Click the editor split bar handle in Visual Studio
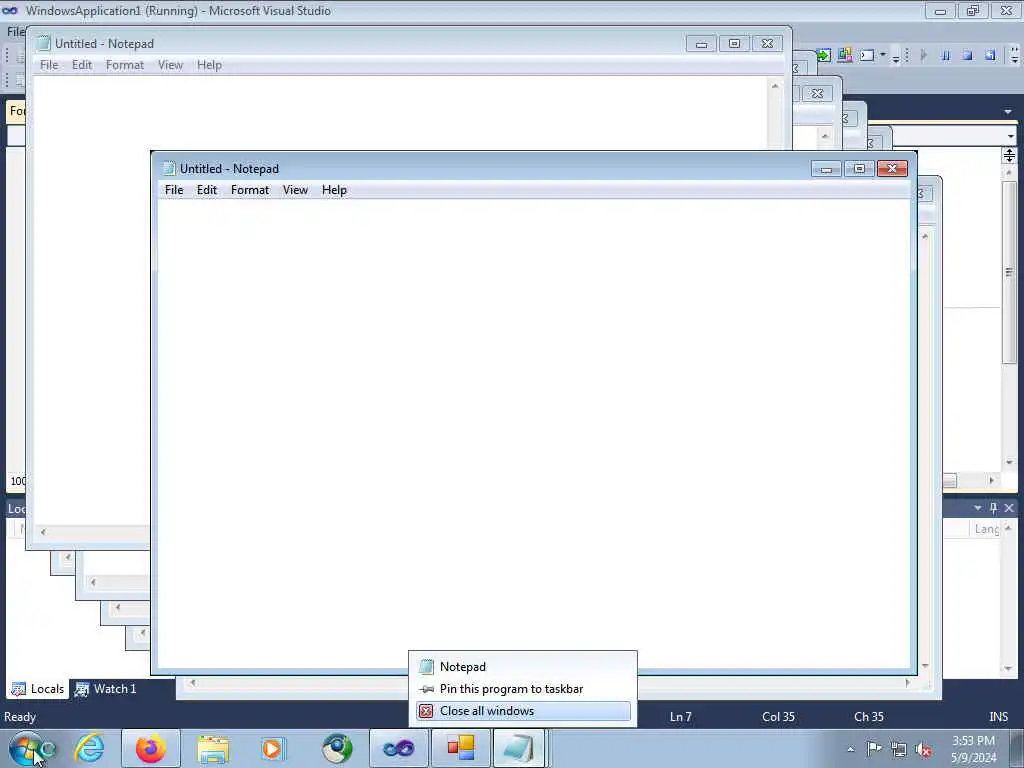This screenshot has width=1024, height=768. tap(1009, 155)
